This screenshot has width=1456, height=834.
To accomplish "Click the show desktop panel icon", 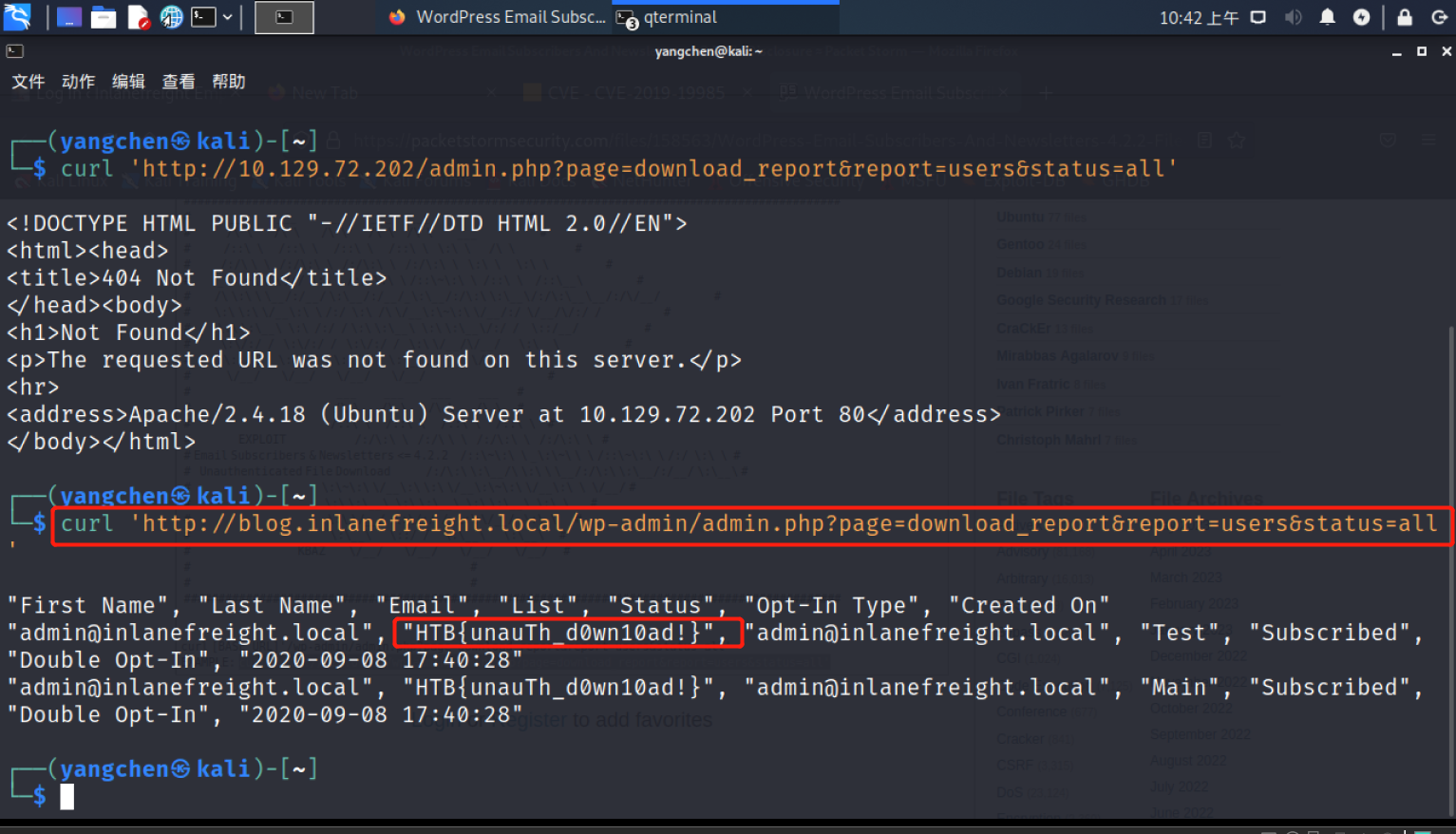I will (x=68, y=17).
